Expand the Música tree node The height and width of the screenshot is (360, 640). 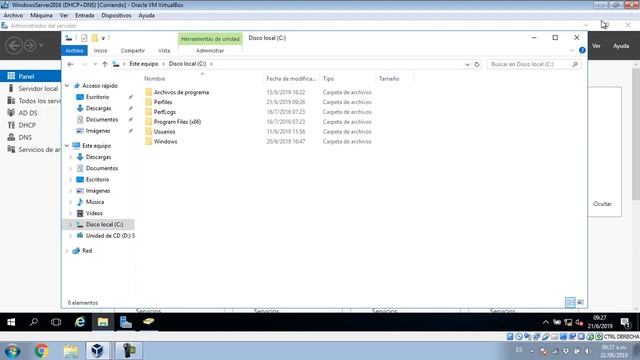pos(71,202)
